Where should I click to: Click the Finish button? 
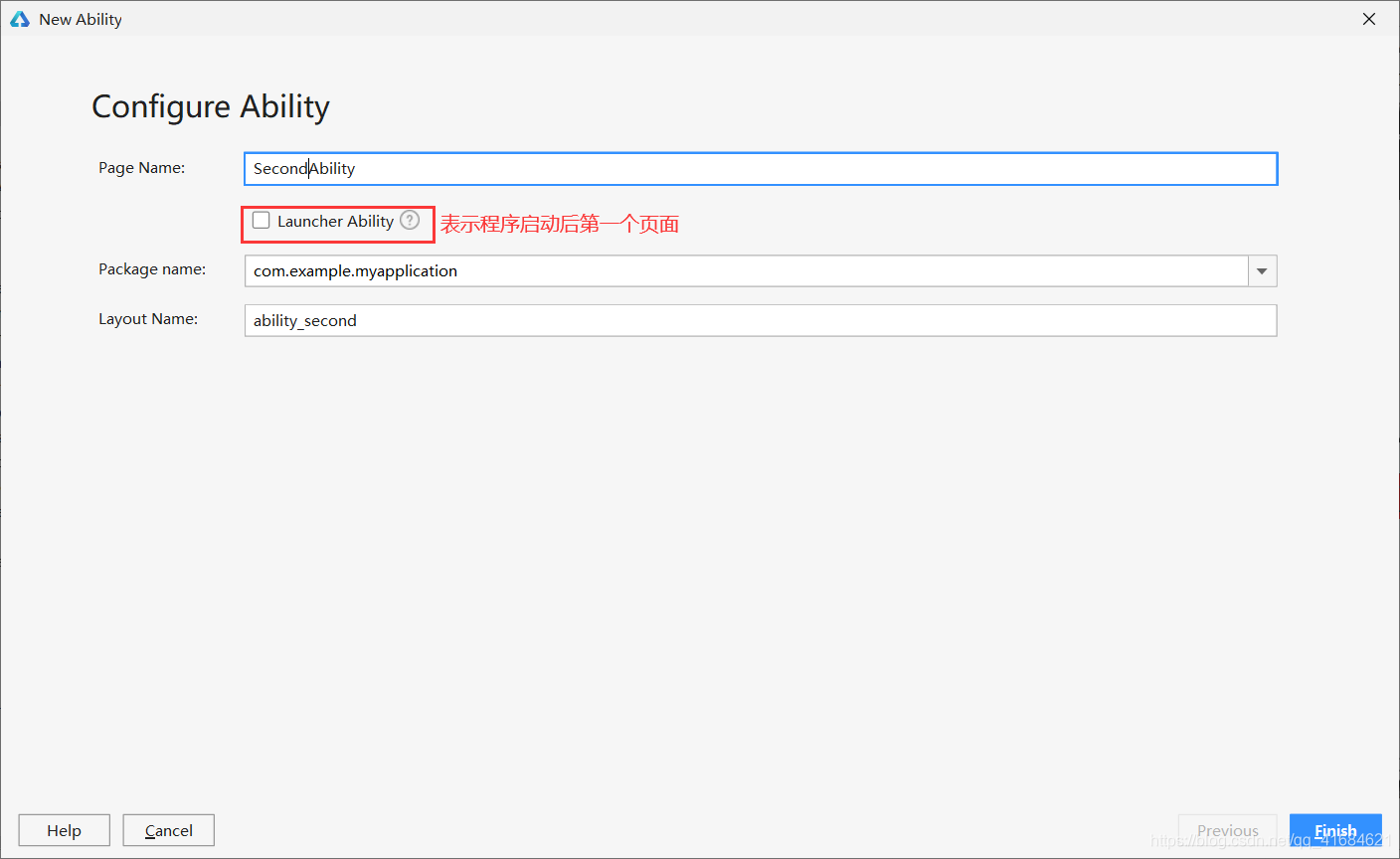[x=1335, y=830]
